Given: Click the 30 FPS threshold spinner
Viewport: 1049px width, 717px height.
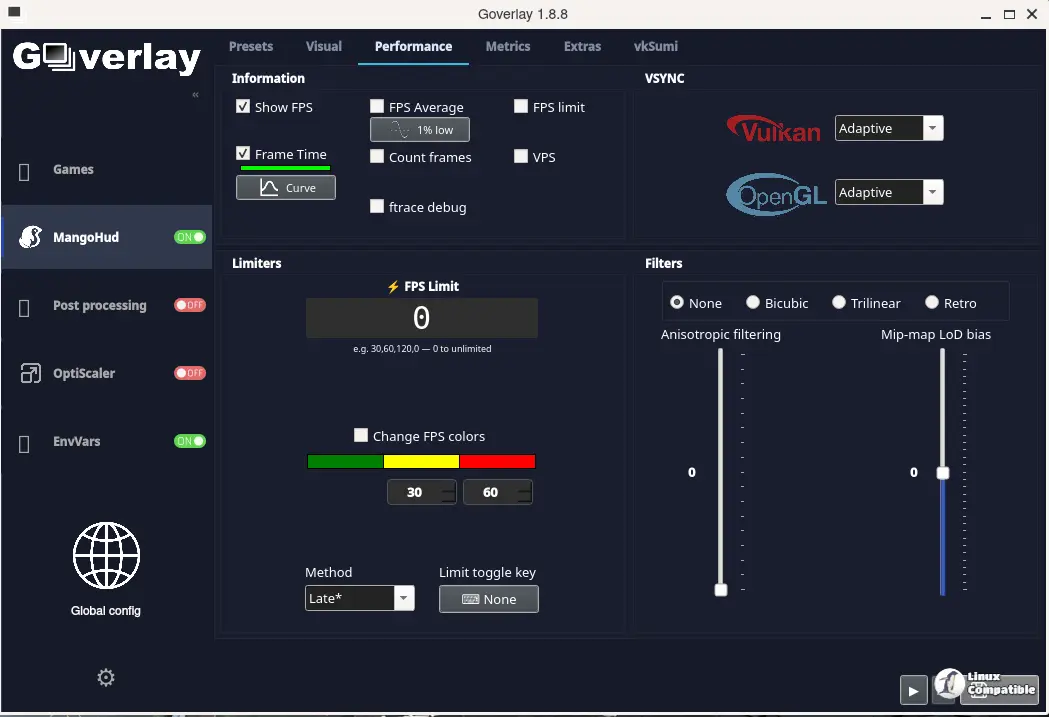Looking at the screenshot, I should click(x=421, y=492).
